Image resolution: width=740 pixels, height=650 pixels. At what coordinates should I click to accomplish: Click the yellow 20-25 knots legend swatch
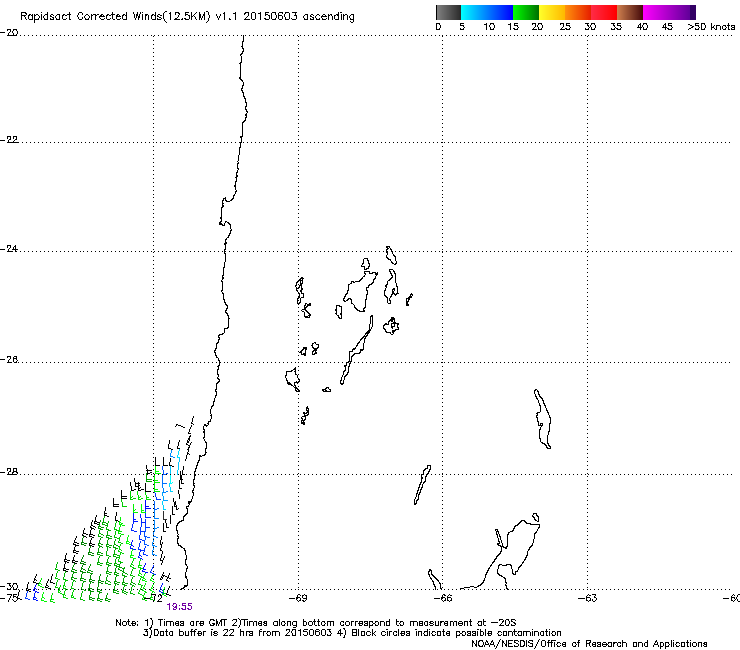point(552,12)
